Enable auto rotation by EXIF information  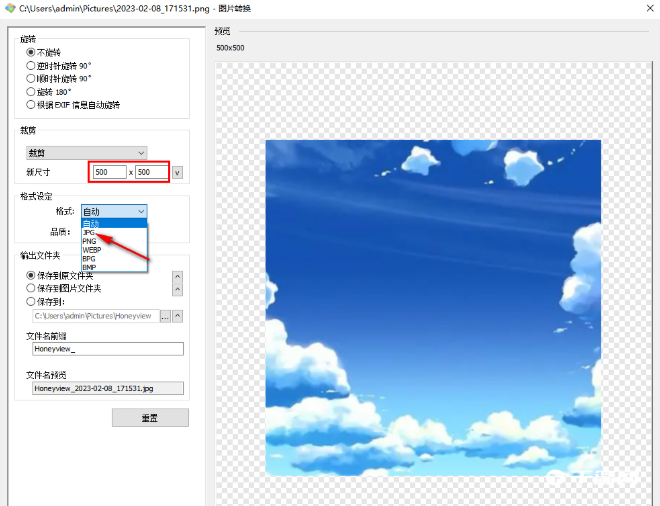(31, 104)
